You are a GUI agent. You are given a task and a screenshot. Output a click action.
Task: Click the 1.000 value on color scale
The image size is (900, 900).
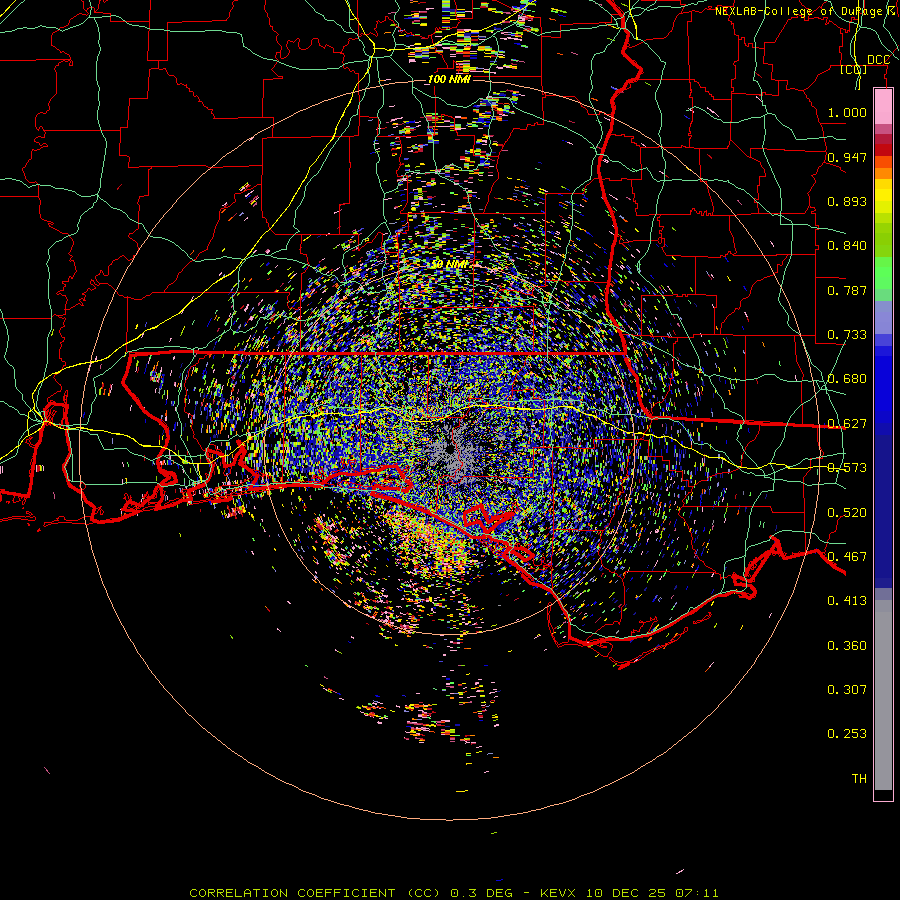pyautogui.click(x=847, y=112)
